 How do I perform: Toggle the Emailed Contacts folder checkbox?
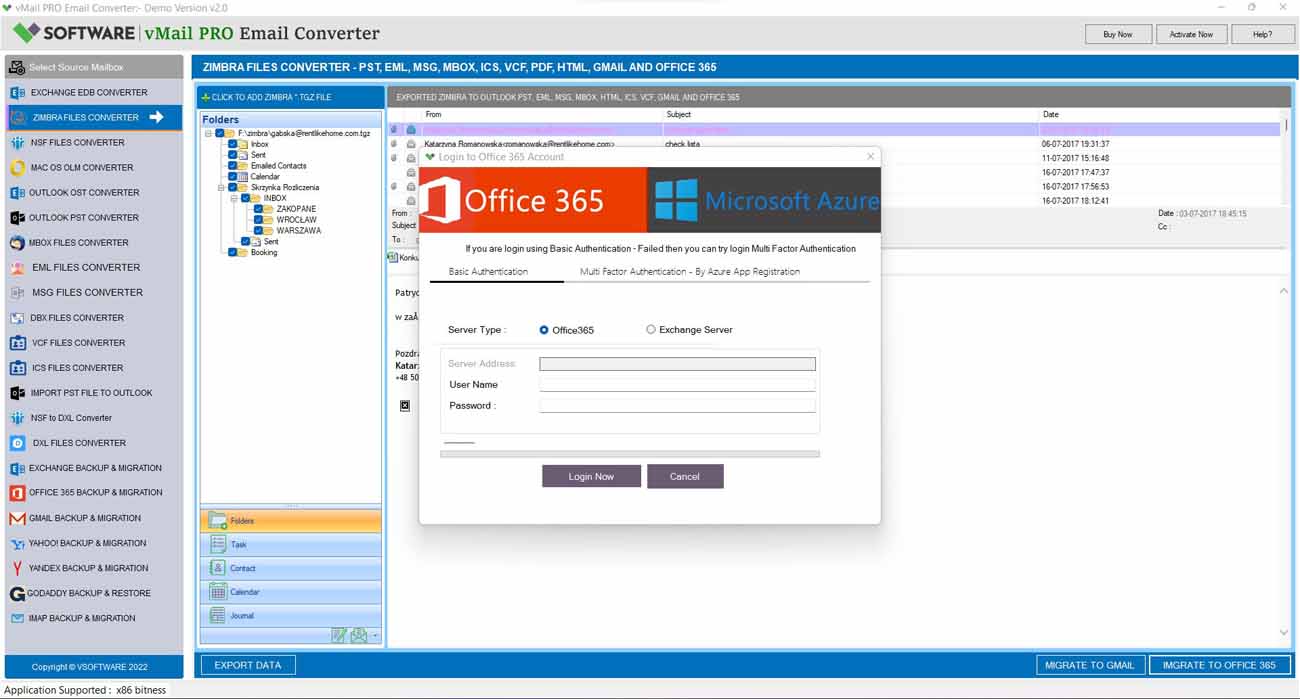click(233, 165)
